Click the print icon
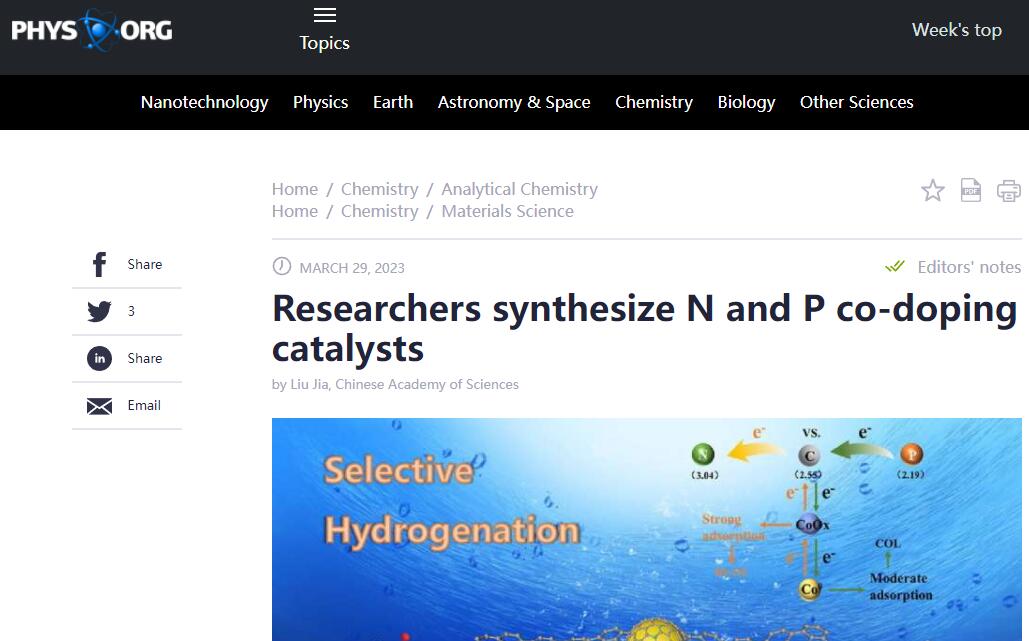The width and height of the screenshot is (1029, 641). coord(1008,190)
